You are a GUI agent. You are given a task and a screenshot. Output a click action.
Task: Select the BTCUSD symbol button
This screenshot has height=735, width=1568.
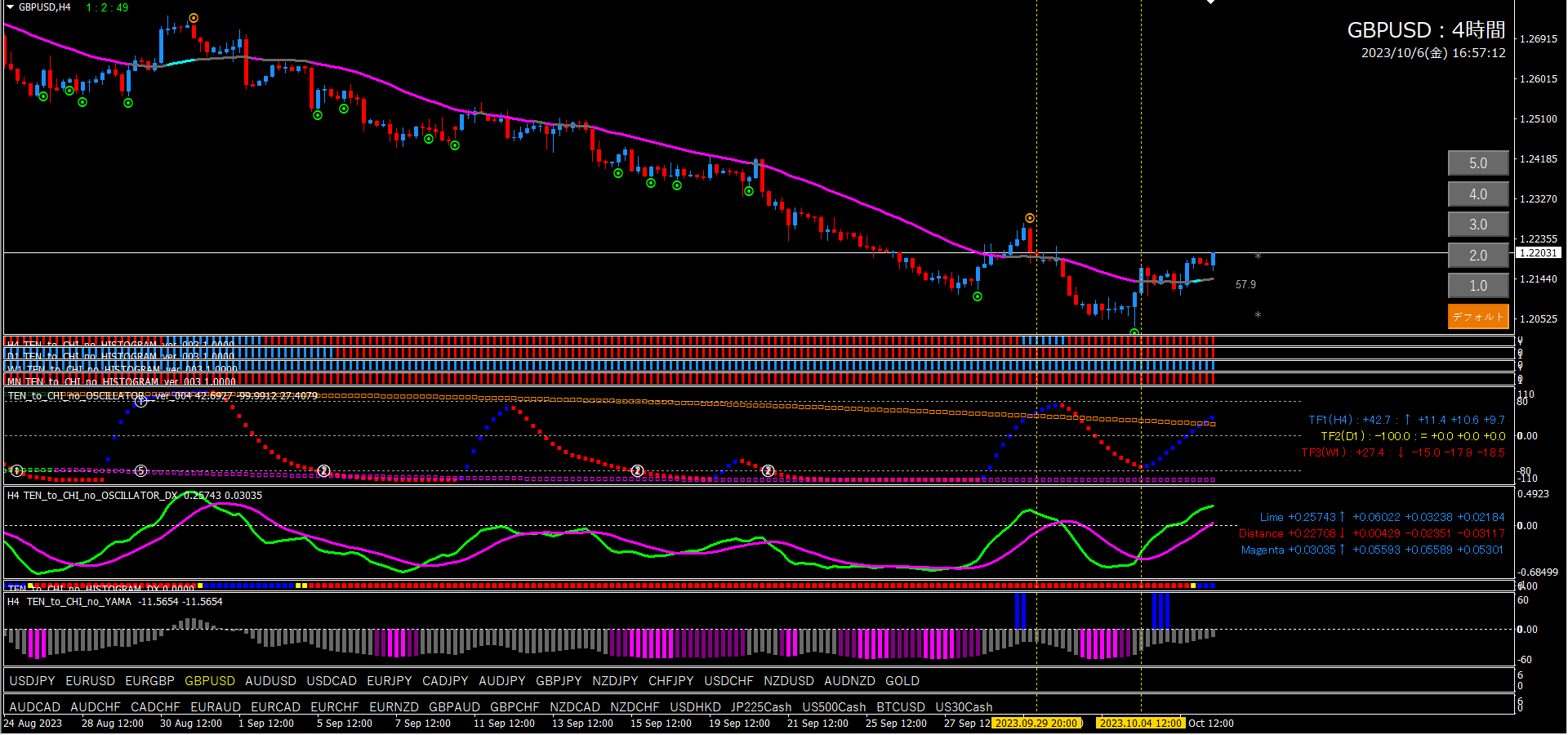coord(901,707)
